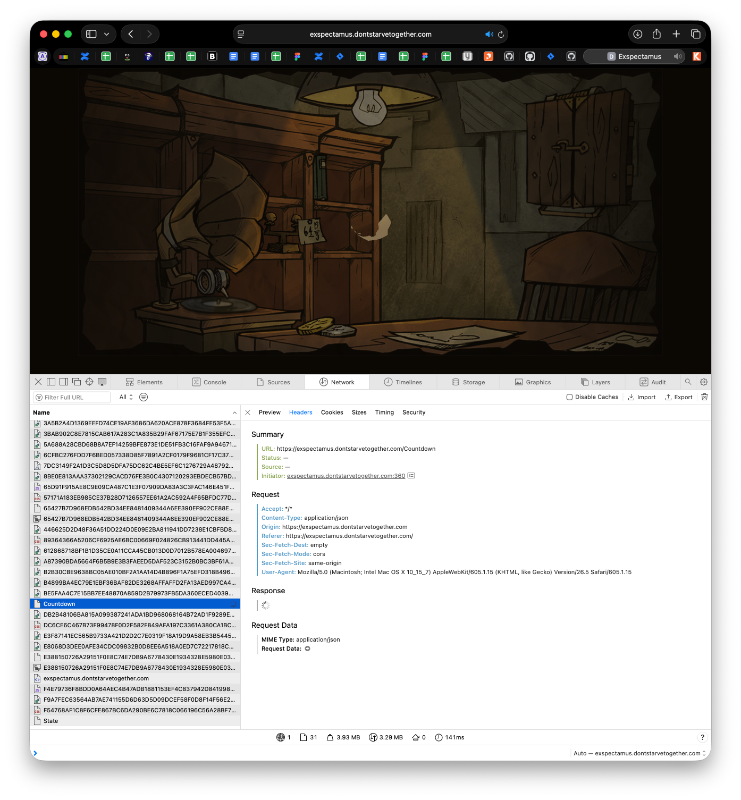Toggle the Safari sidebar button
Screen dimensions: 741x800
coord(91,34)
